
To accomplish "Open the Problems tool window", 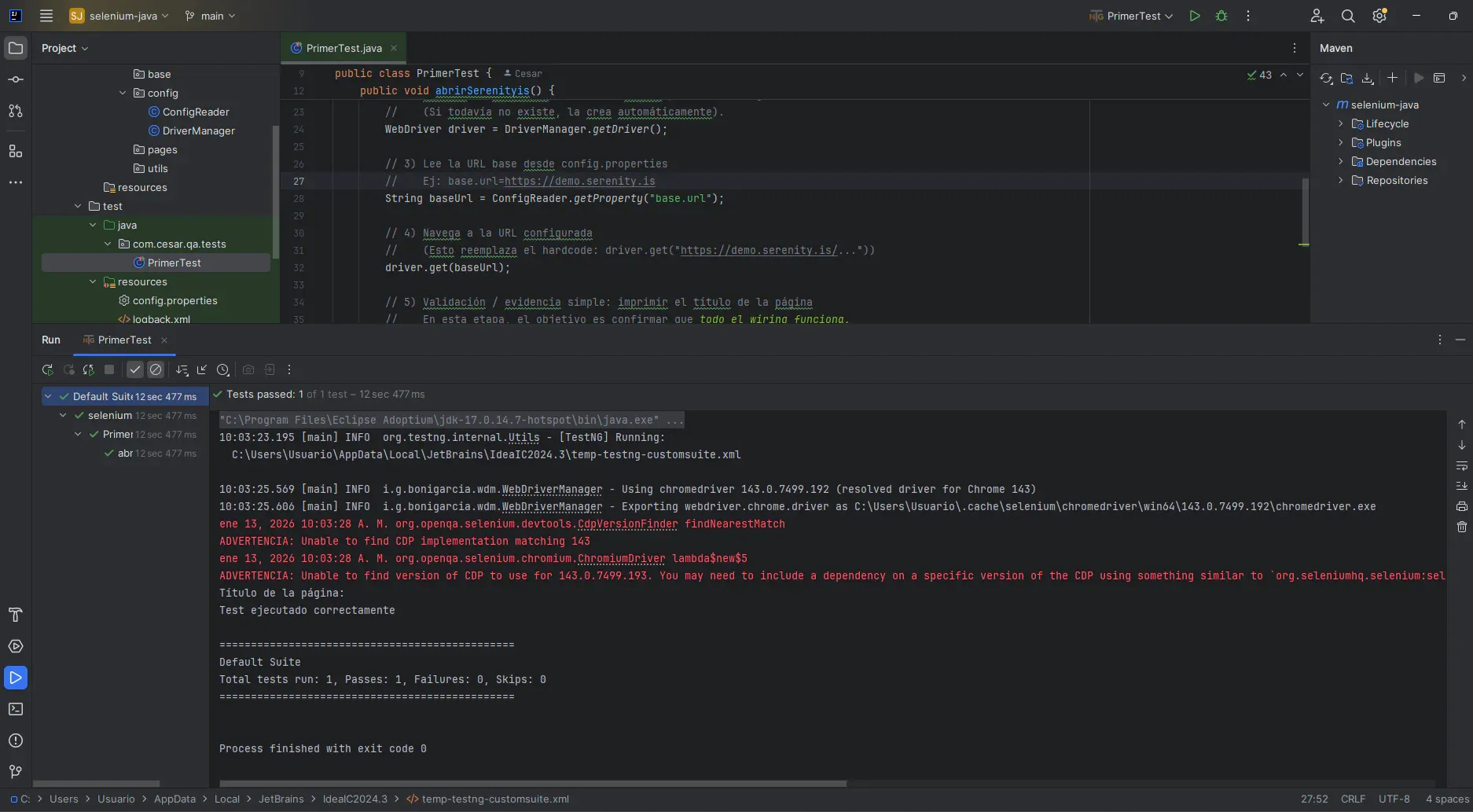I will [x=16, y=740].
